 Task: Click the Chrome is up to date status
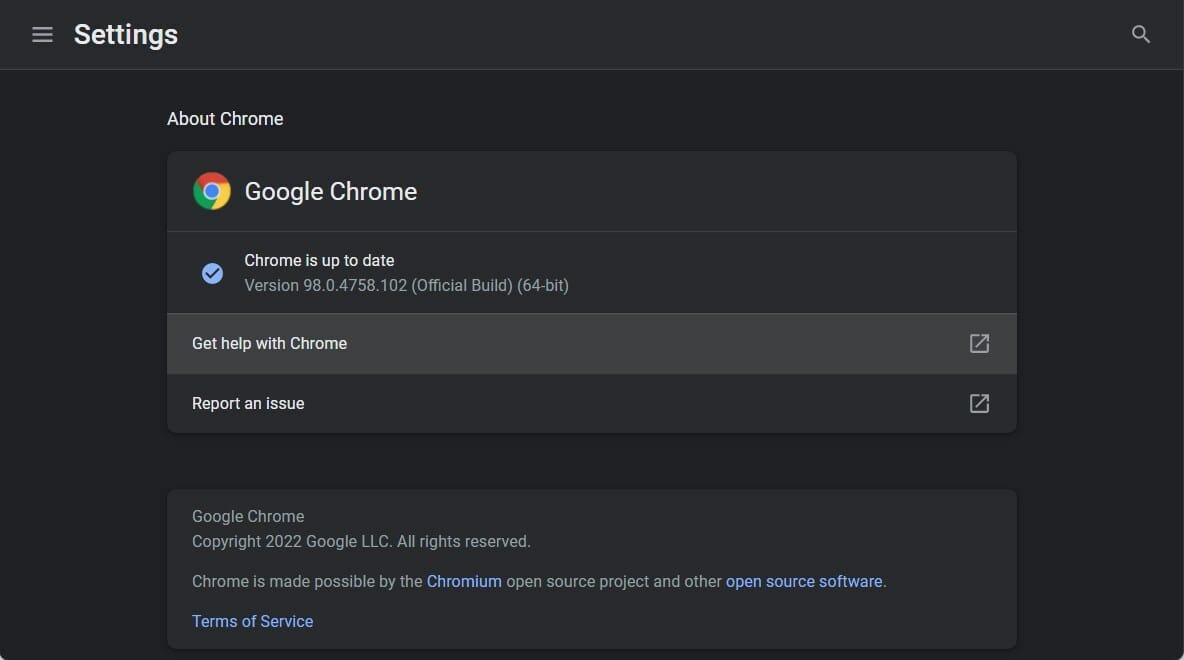(319, 260)
